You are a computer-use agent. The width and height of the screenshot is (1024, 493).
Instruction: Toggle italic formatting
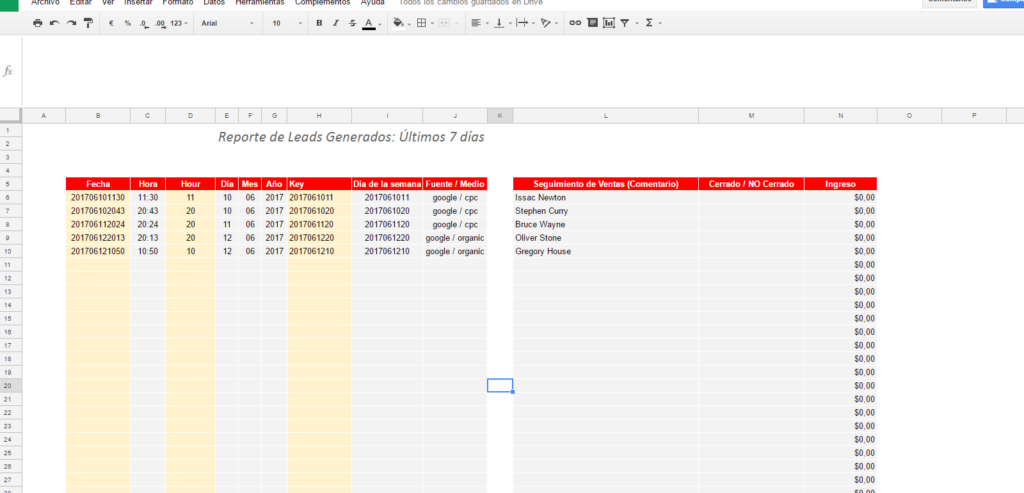336,23
